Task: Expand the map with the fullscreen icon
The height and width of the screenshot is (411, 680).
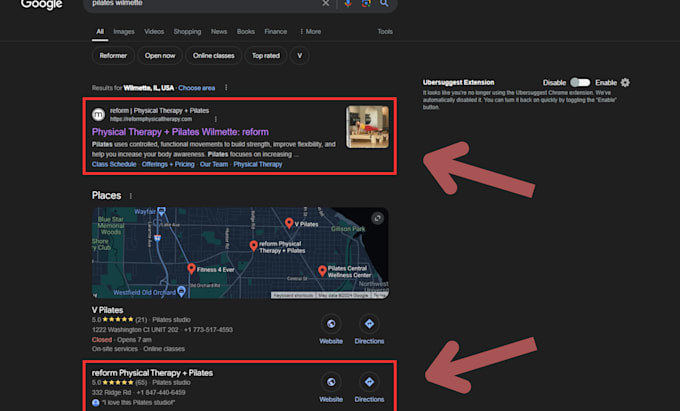Action: click(377, 218)
